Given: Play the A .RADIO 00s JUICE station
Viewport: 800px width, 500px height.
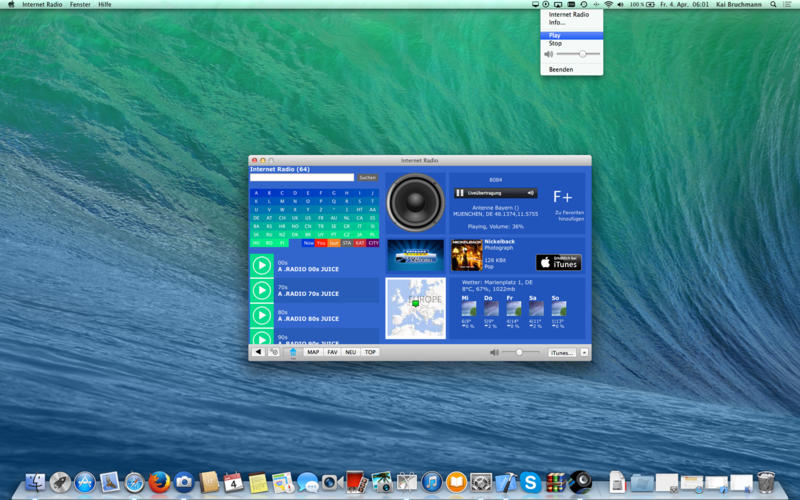Looking at the screenshot, I should tap(262, 265).
